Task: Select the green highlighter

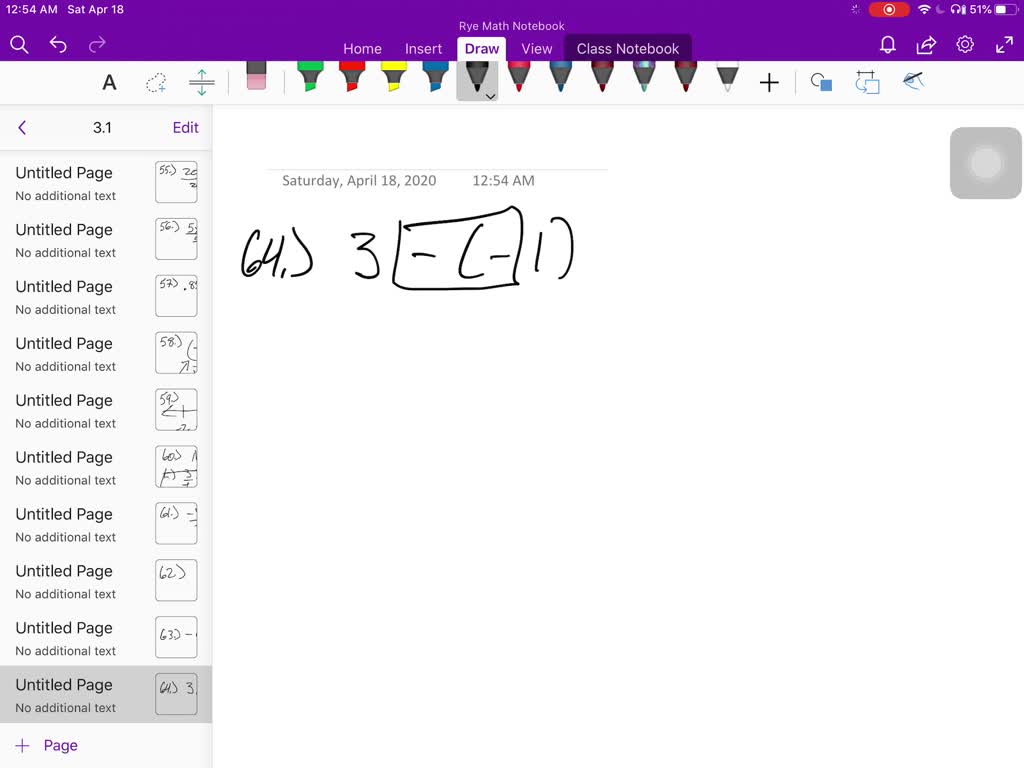Action: pos(310,78)
